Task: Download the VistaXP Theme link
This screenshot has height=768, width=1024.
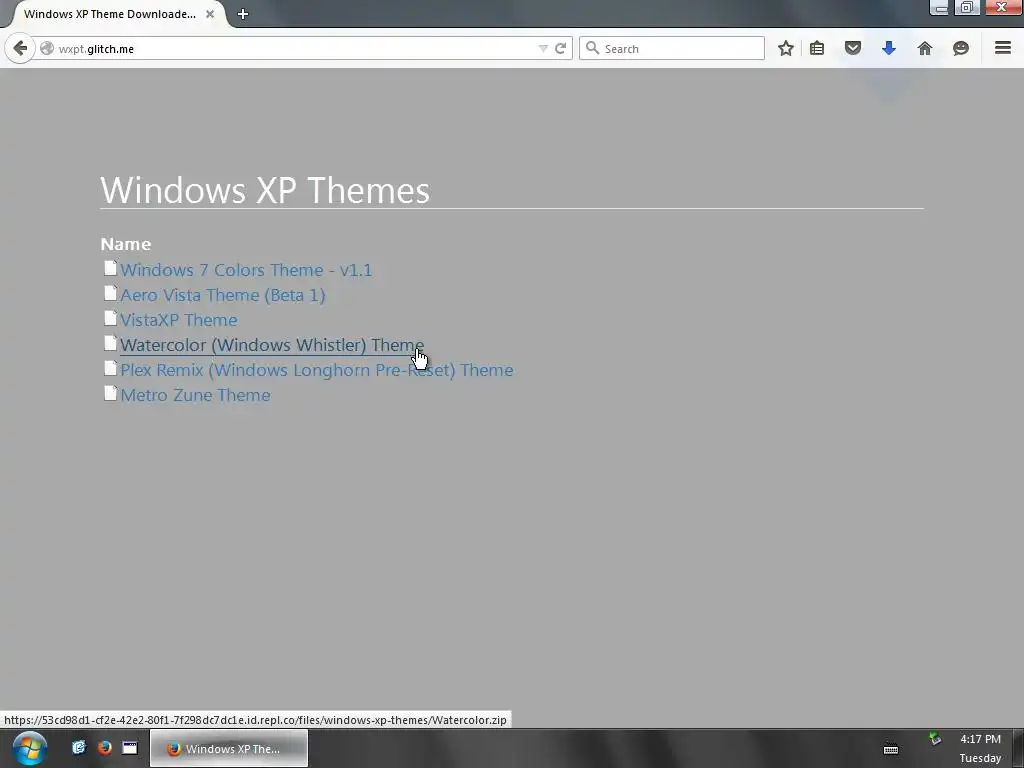Action: [178, 320]
